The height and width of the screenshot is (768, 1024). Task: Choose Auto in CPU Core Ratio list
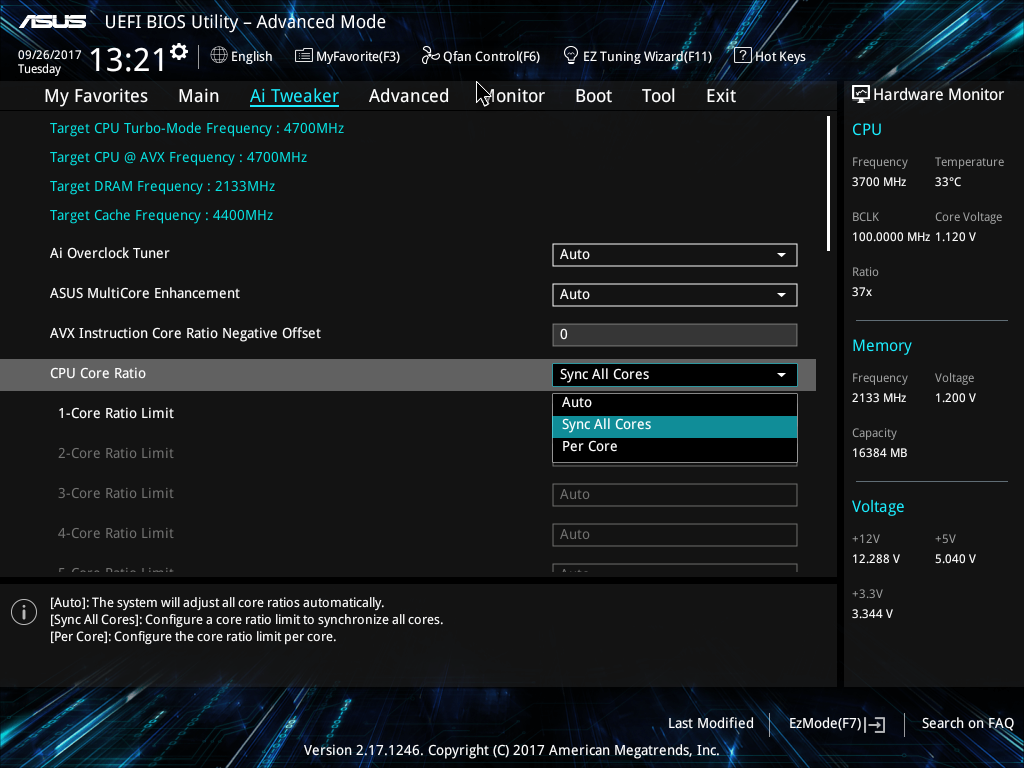coord(675,402)
